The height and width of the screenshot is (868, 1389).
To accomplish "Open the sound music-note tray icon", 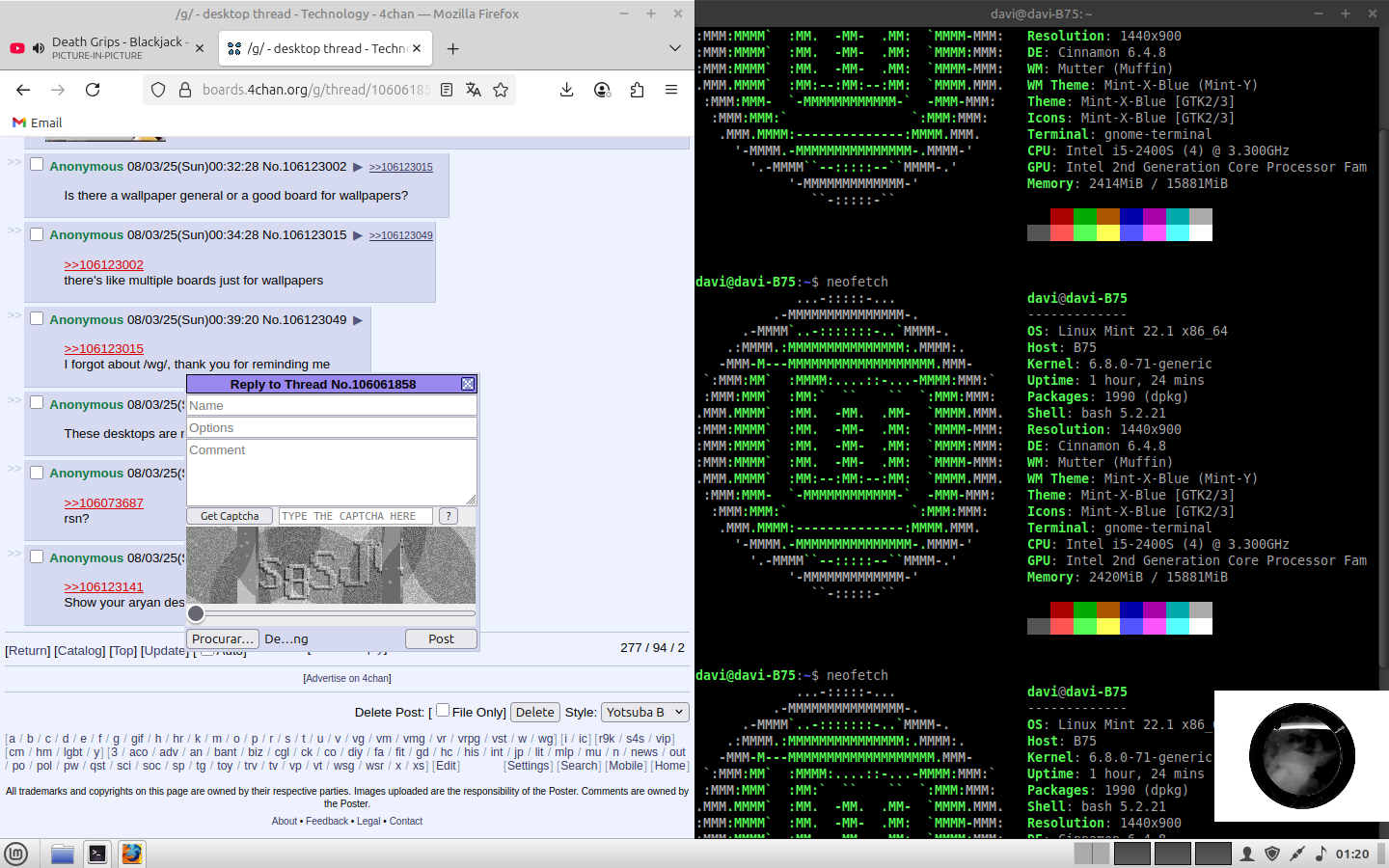I will point(1321,854).
